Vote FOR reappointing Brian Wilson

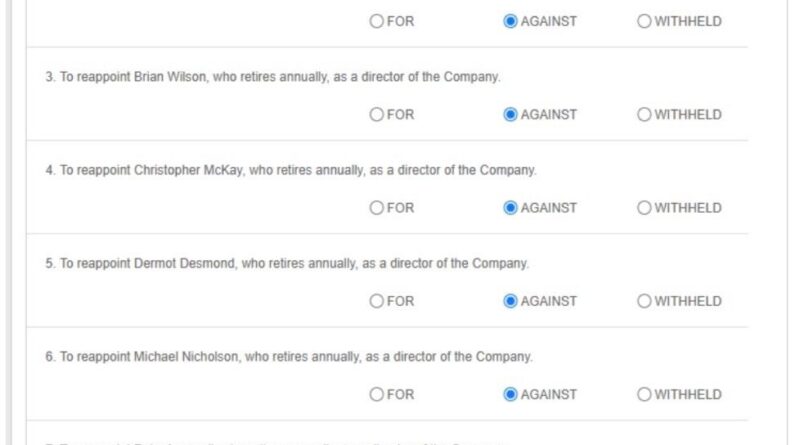click(377, 114)
